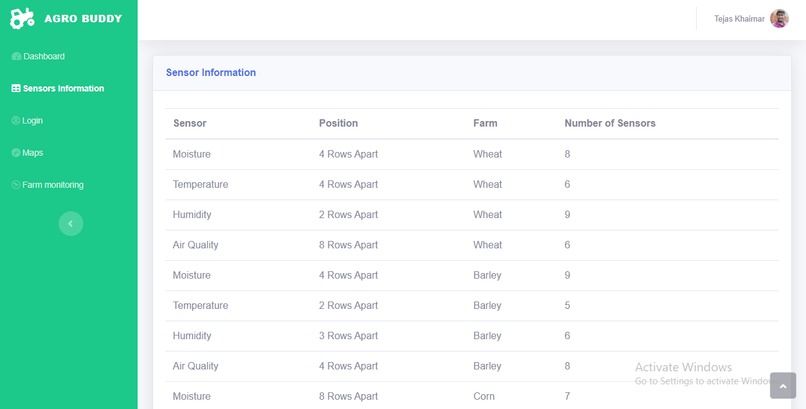This screenshot has width=806, height=409.
Task: Click the AGRO BUDDY brand title
Action: [x=83, y=18]
